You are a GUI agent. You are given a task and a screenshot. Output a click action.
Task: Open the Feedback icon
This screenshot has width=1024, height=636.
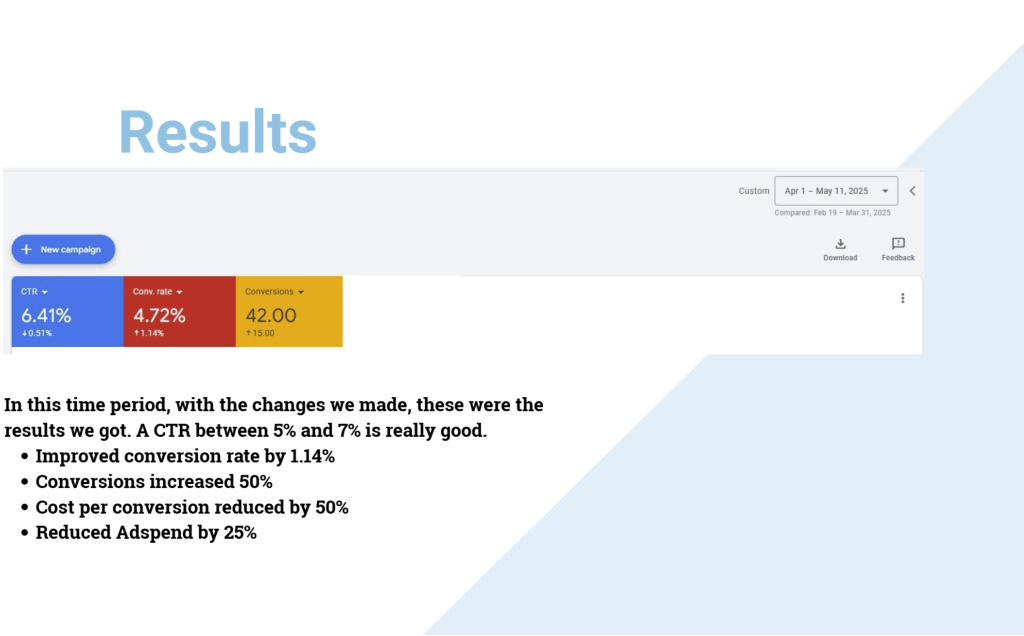coord(898,244)
